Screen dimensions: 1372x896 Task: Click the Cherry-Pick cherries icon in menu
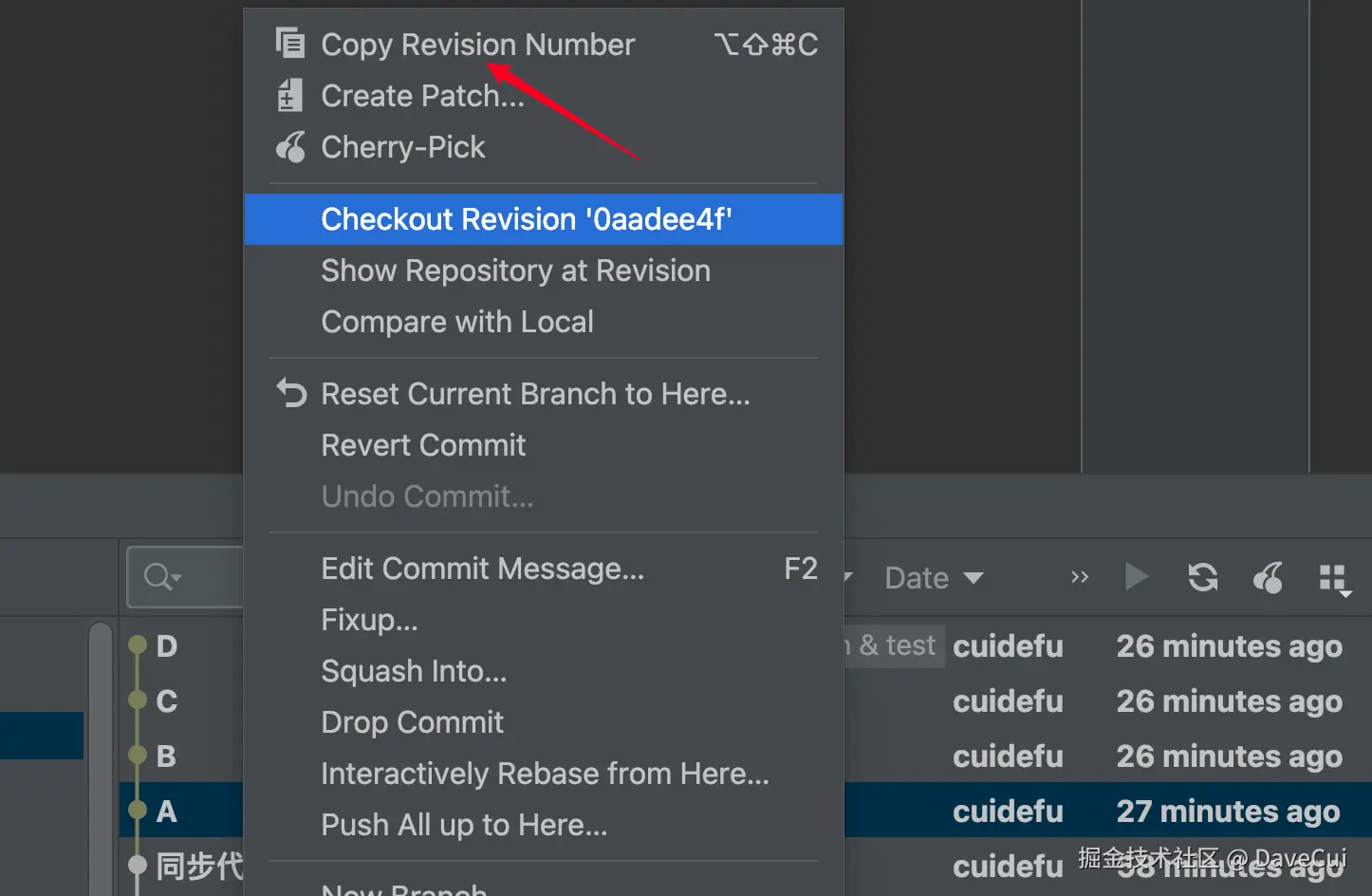[x=290, y=147]
